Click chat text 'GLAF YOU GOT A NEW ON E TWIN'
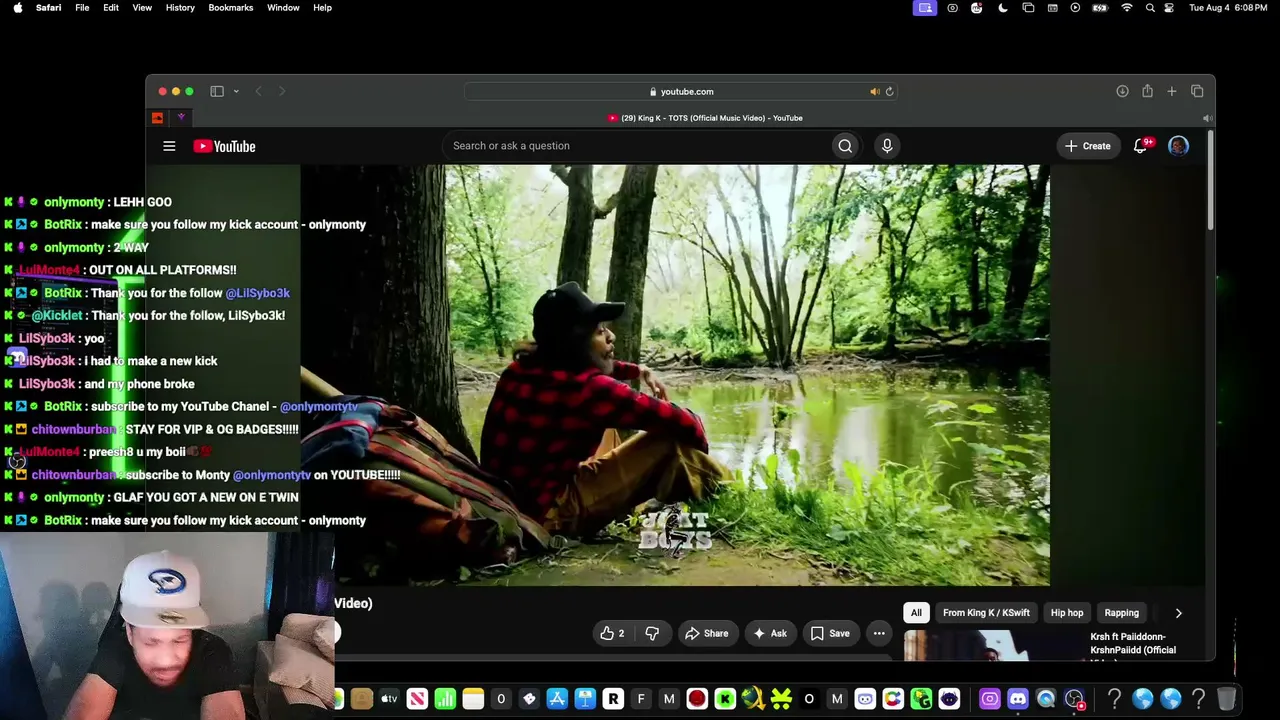The width and height of the screenshot is (1280, 720). (206, 497)
